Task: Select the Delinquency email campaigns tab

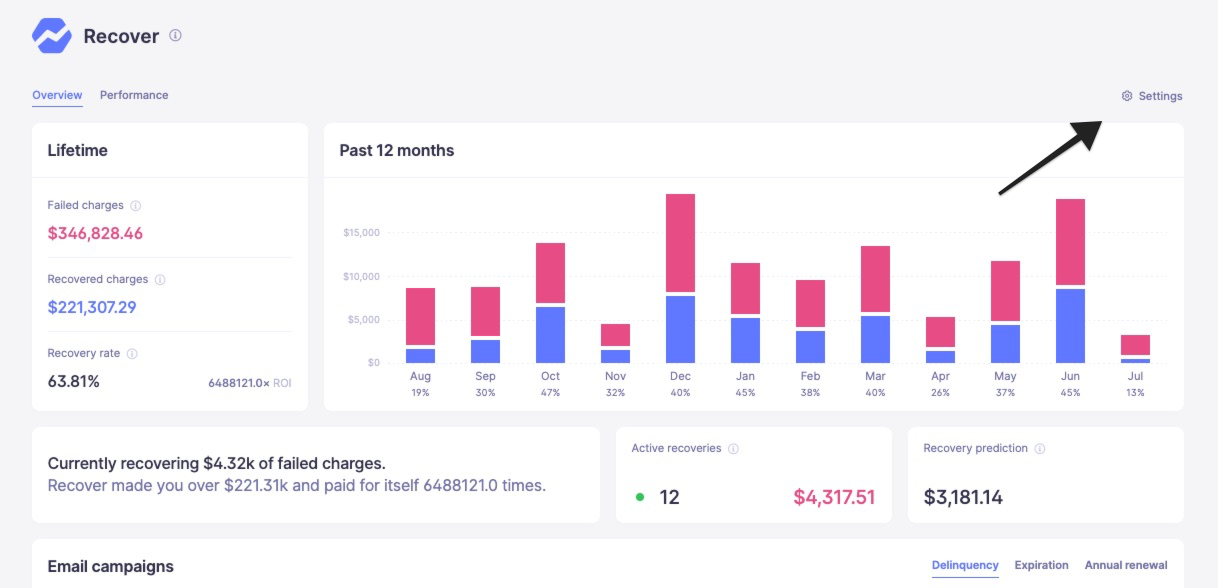Action: [965, 565]
